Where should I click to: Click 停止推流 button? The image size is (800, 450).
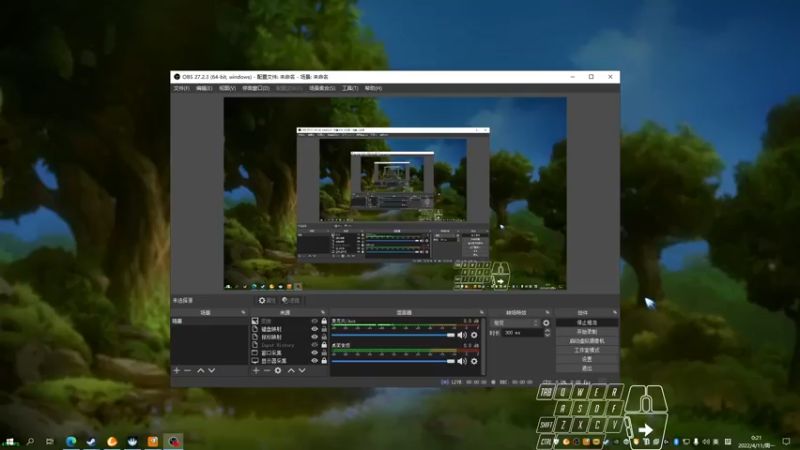coord(587,323)
